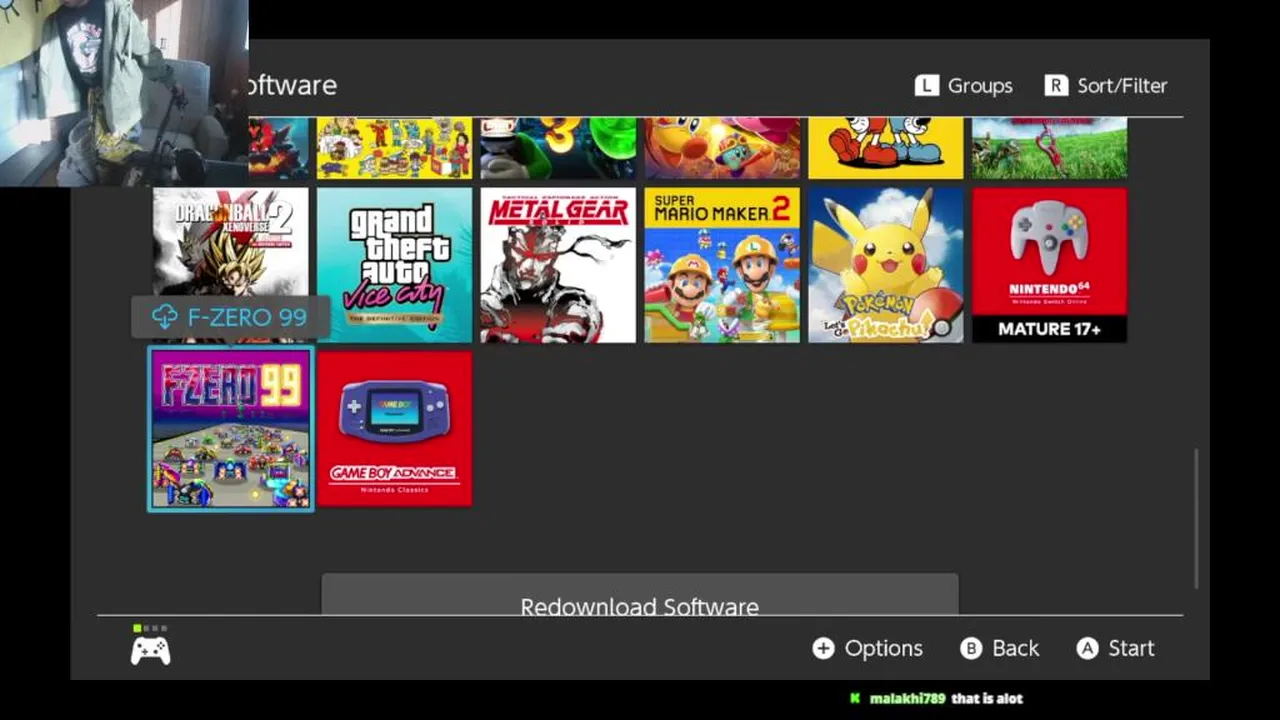Go Back to the previous screen
This screenshot has width=1280, height=720.
click(x=1000, y=648)
